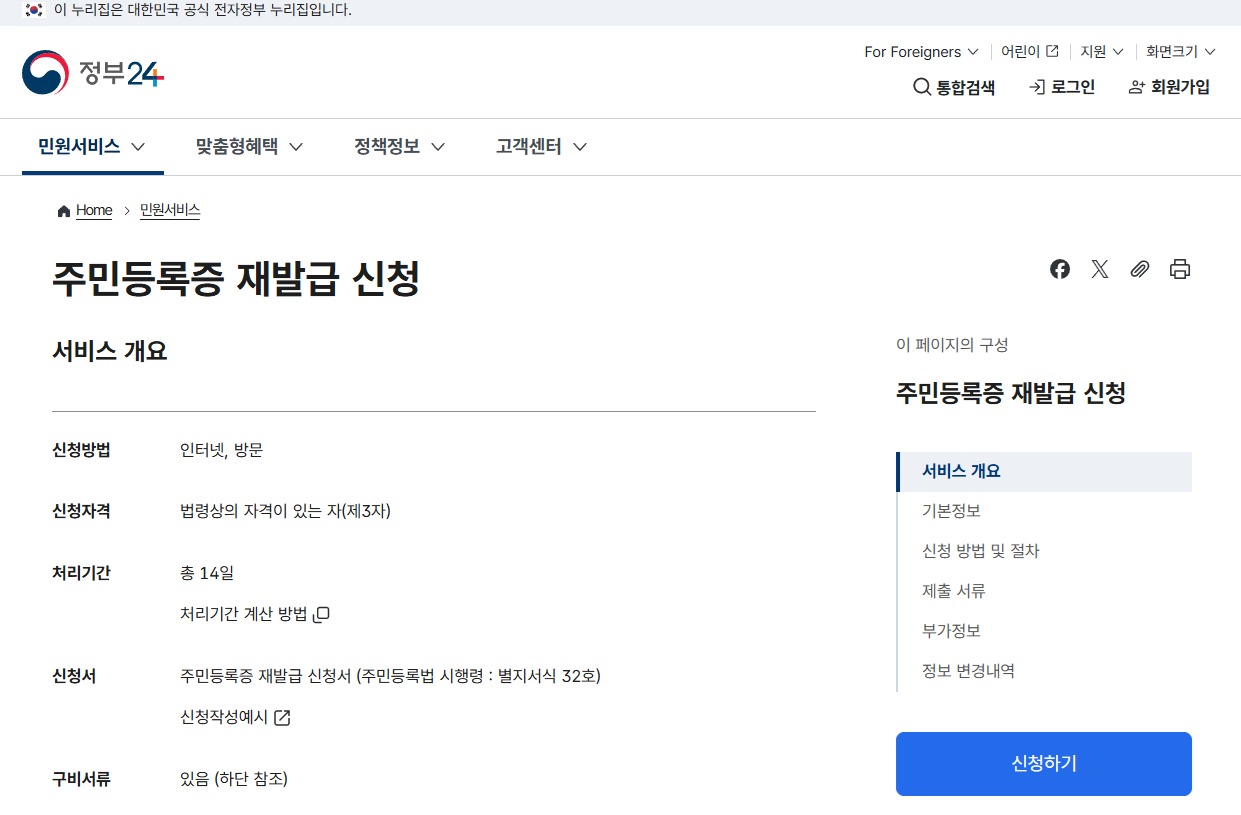
Task: Open 처리기간 계산 방법 popup icon
Action: point(320,614)
